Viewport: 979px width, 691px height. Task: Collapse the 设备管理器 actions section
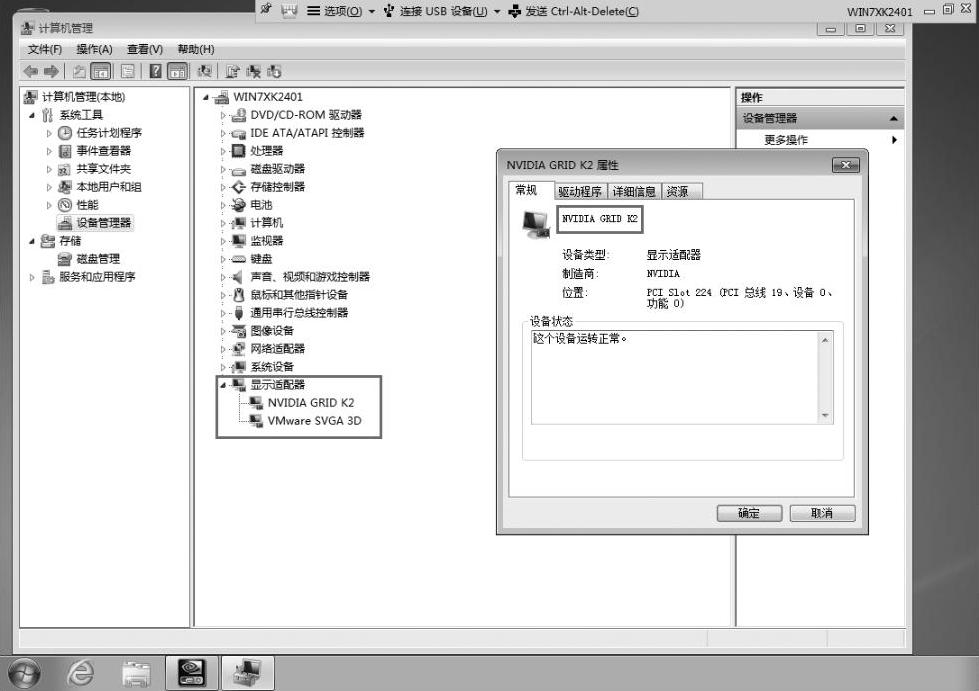[x=893, y=118]
